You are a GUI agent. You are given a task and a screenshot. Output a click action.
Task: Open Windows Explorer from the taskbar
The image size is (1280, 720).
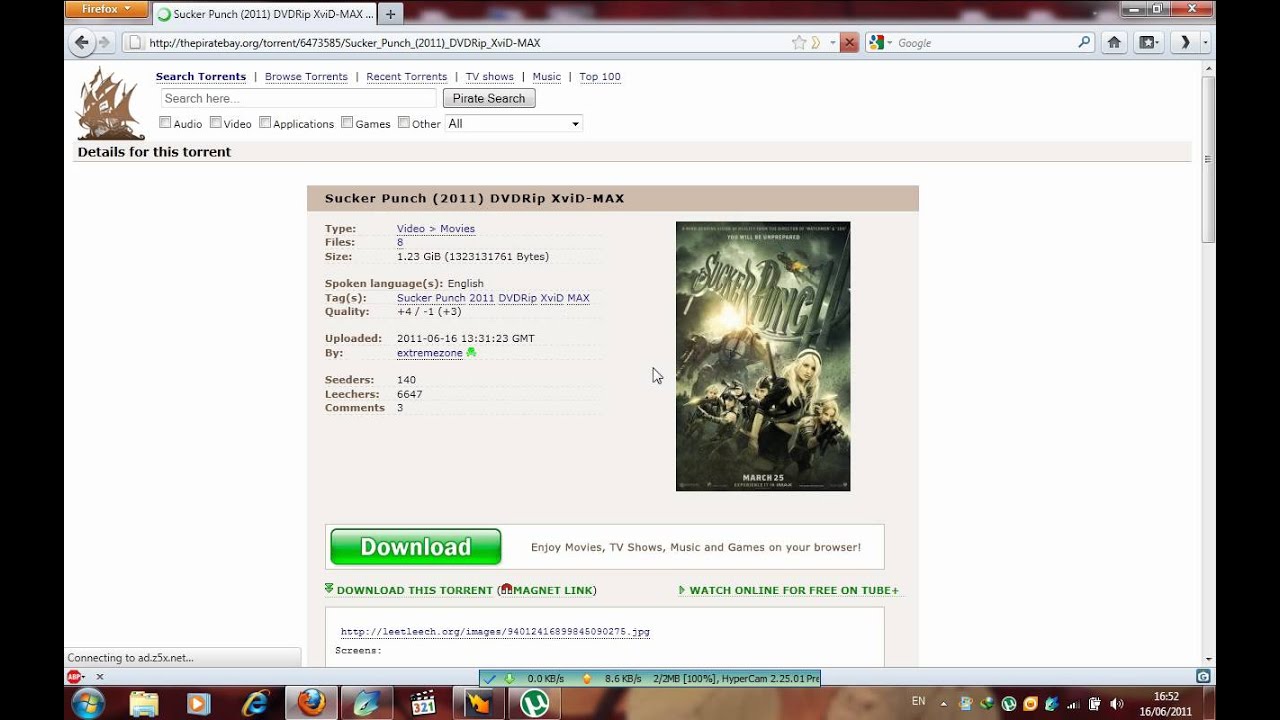pyautogui.click(x=144, y=704)
